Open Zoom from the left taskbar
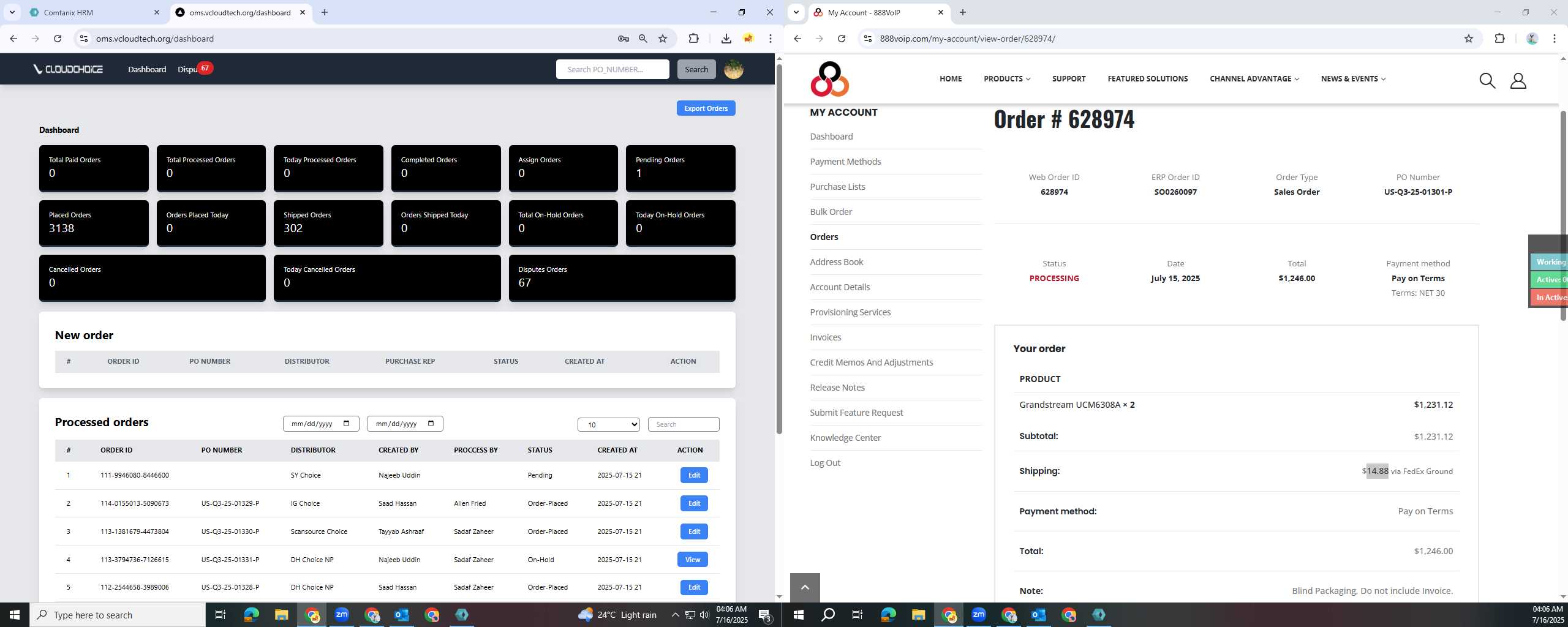 coord(342,614)
